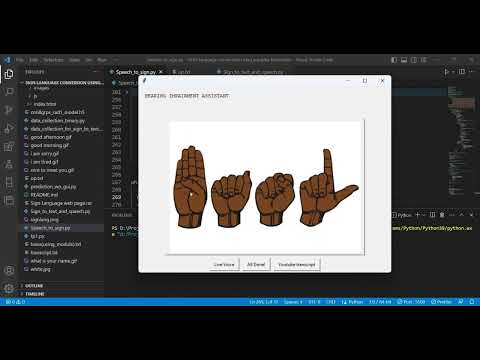Open the new terminal plus icon
The height and width of the screenshot is (360, 480).
point(417,215)
